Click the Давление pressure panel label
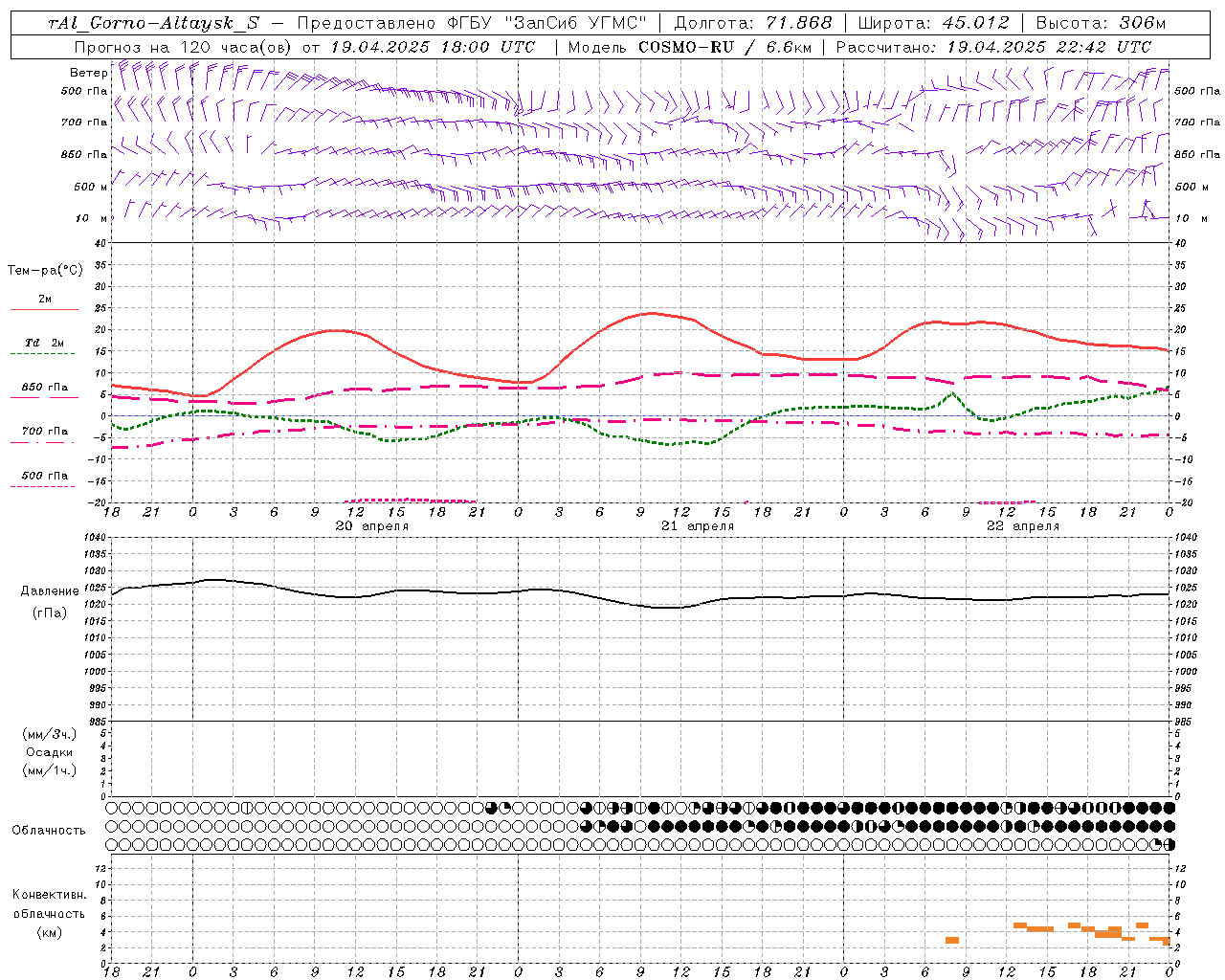This screenshot has width=1225, height=980. pyautogui.click(x=50, y=591)
